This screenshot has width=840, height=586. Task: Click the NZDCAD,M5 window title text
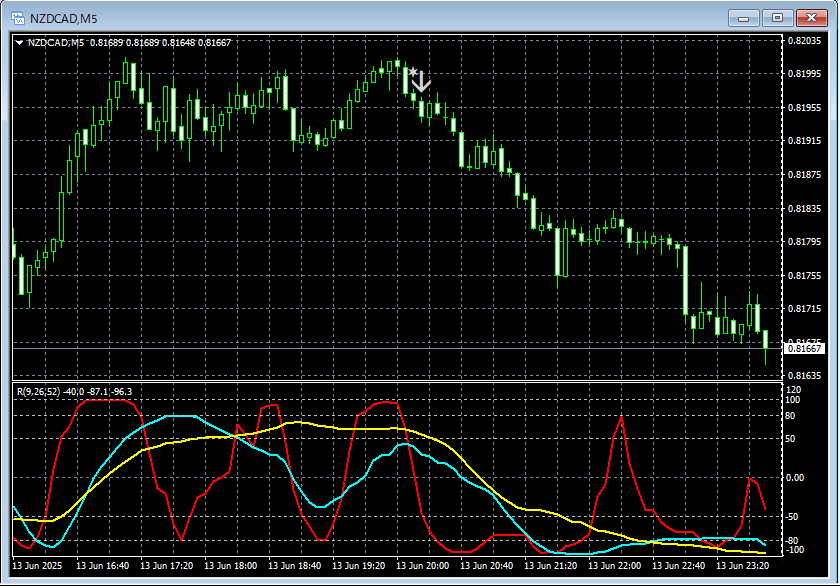pyautogui.click(x=64, y=17)
